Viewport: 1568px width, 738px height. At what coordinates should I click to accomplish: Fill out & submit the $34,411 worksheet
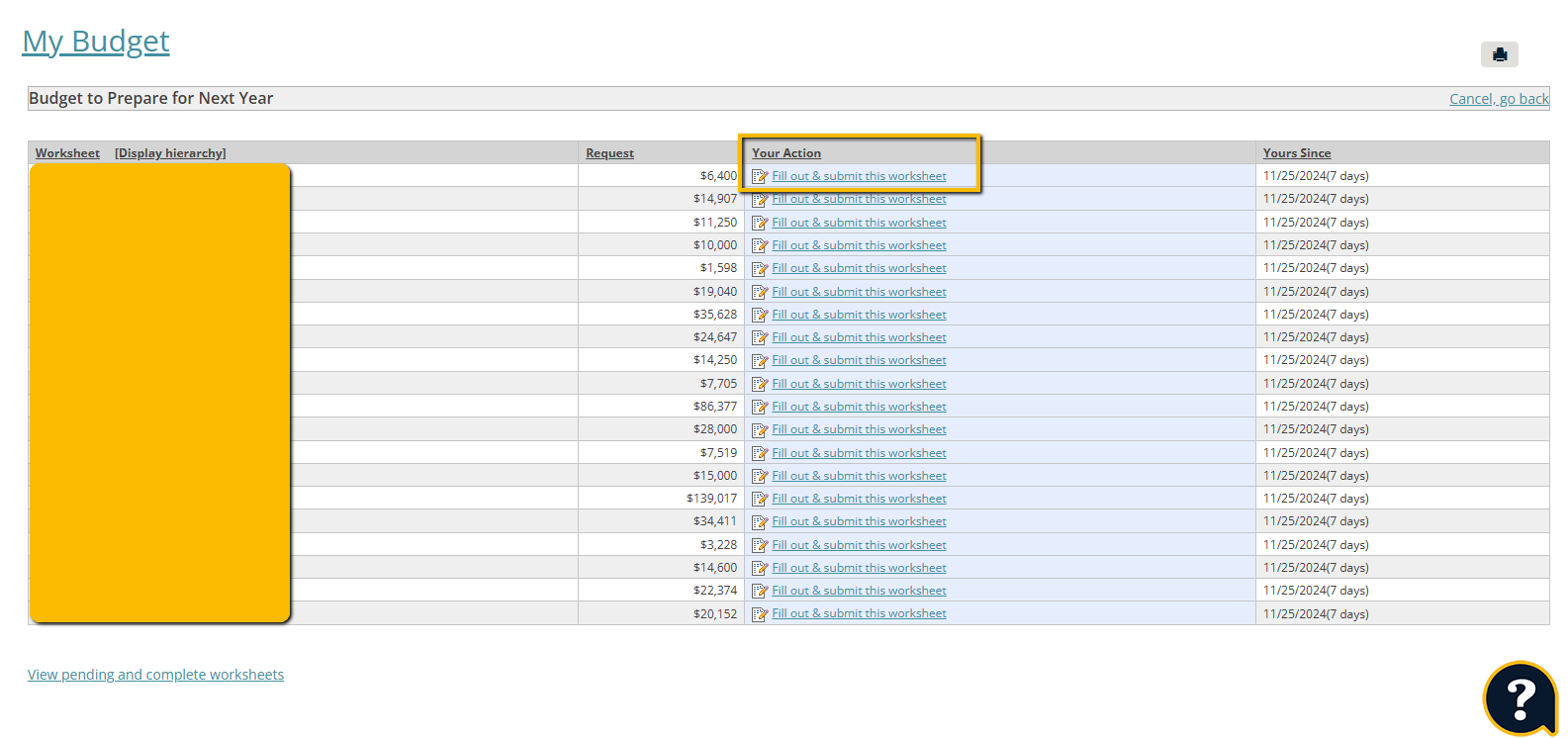[859, 521]
